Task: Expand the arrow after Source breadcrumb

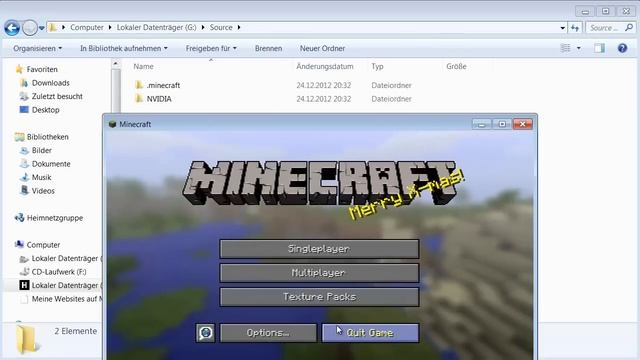Action: pos(239,27)
